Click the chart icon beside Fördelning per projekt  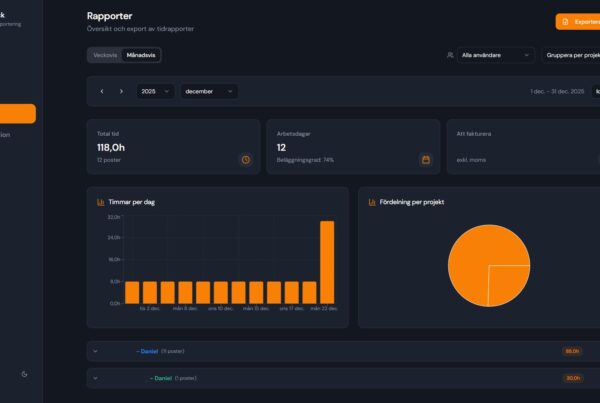click(x=372, y=202)
